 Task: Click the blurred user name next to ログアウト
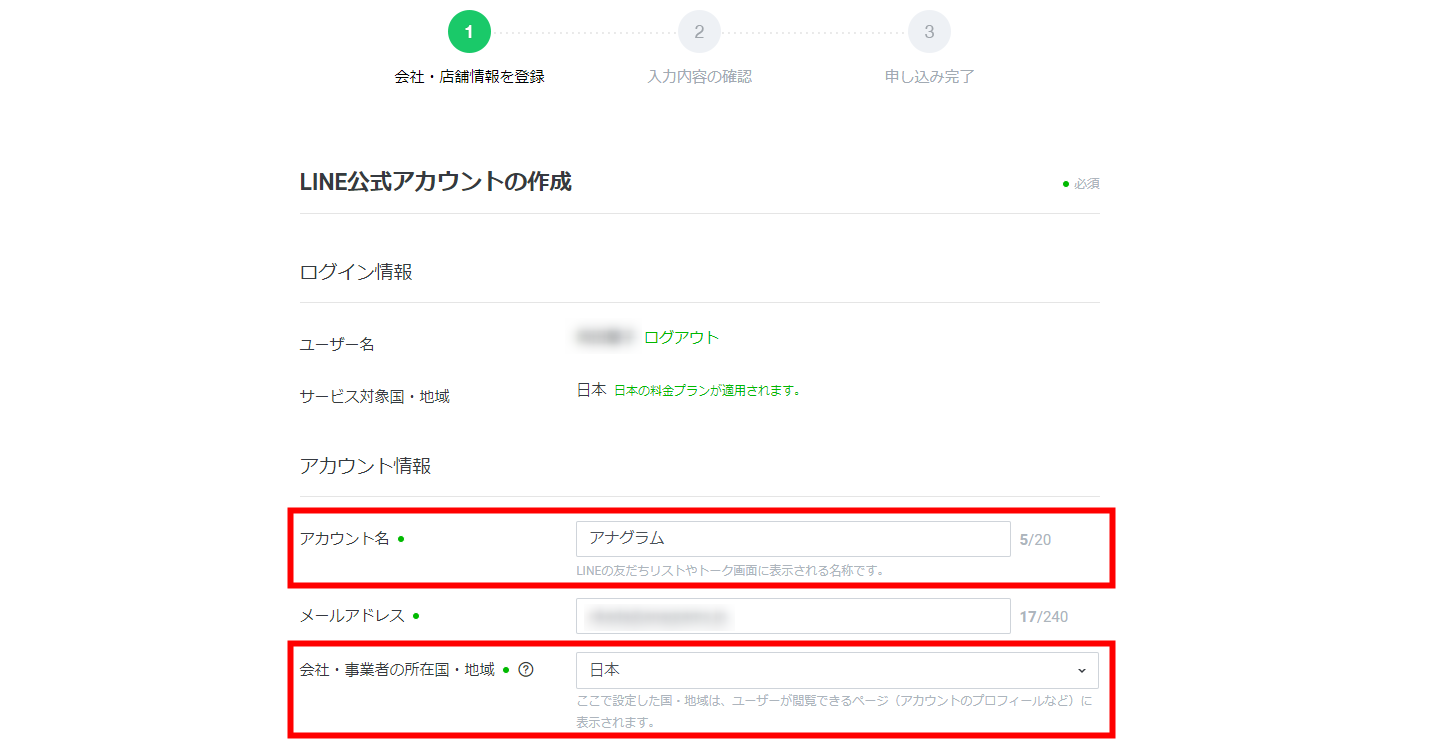pyautogui.click(x=604, y=338)
